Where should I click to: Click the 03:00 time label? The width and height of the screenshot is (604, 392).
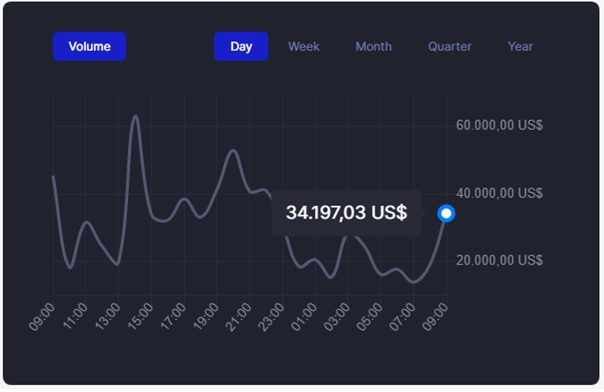click(x=337, y=317)
